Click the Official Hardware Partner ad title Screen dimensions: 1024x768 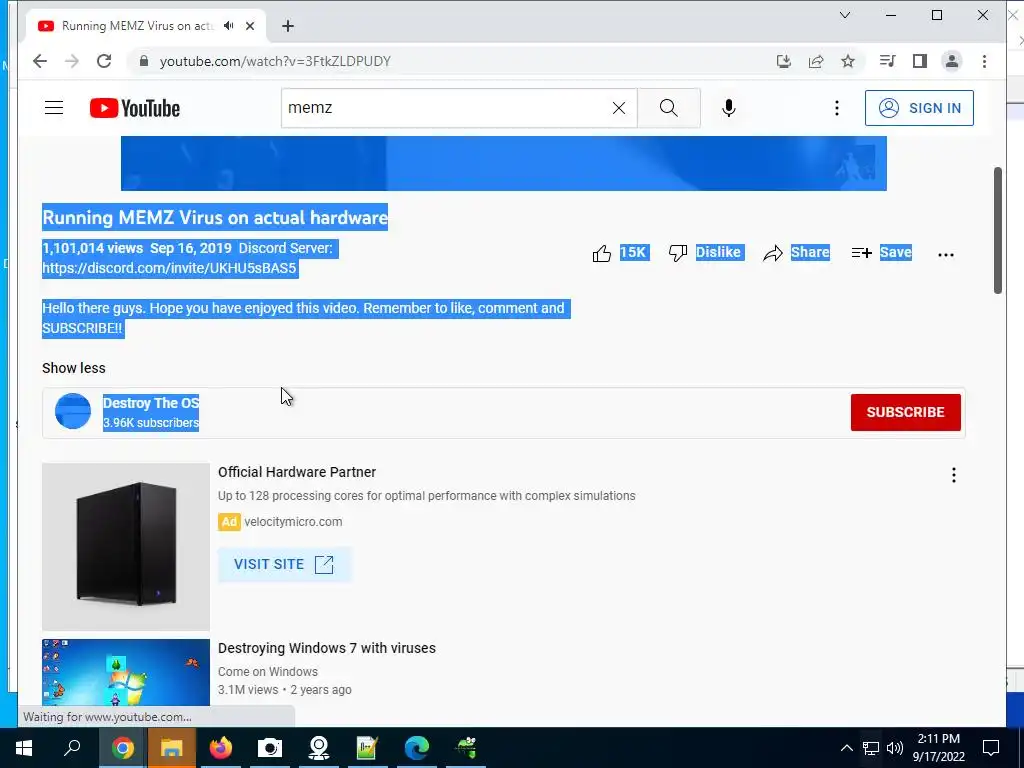(x=297, y=472)
